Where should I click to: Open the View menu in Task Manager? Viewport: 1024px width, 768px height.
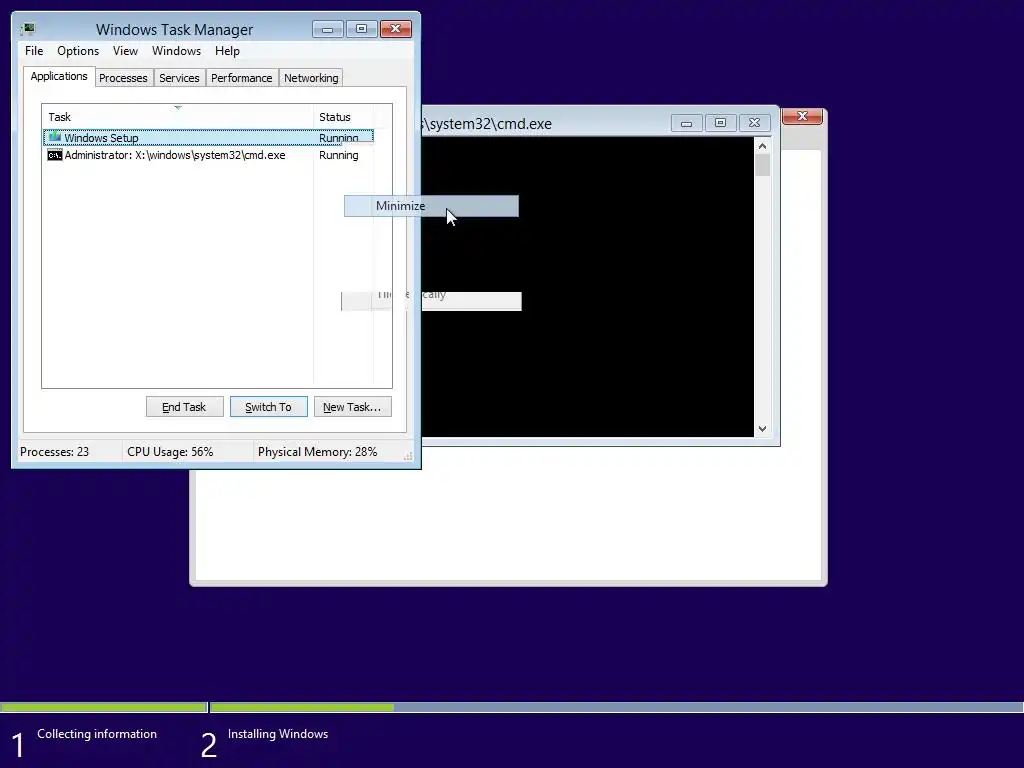(x=125, y=51)
